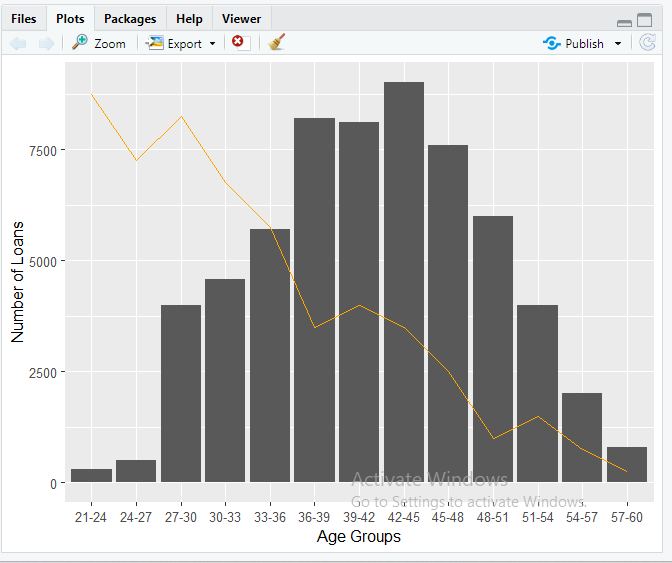672x563 pixels.
Task: Click the 'Number of Loans' axis title
Action: pos(17,282)
